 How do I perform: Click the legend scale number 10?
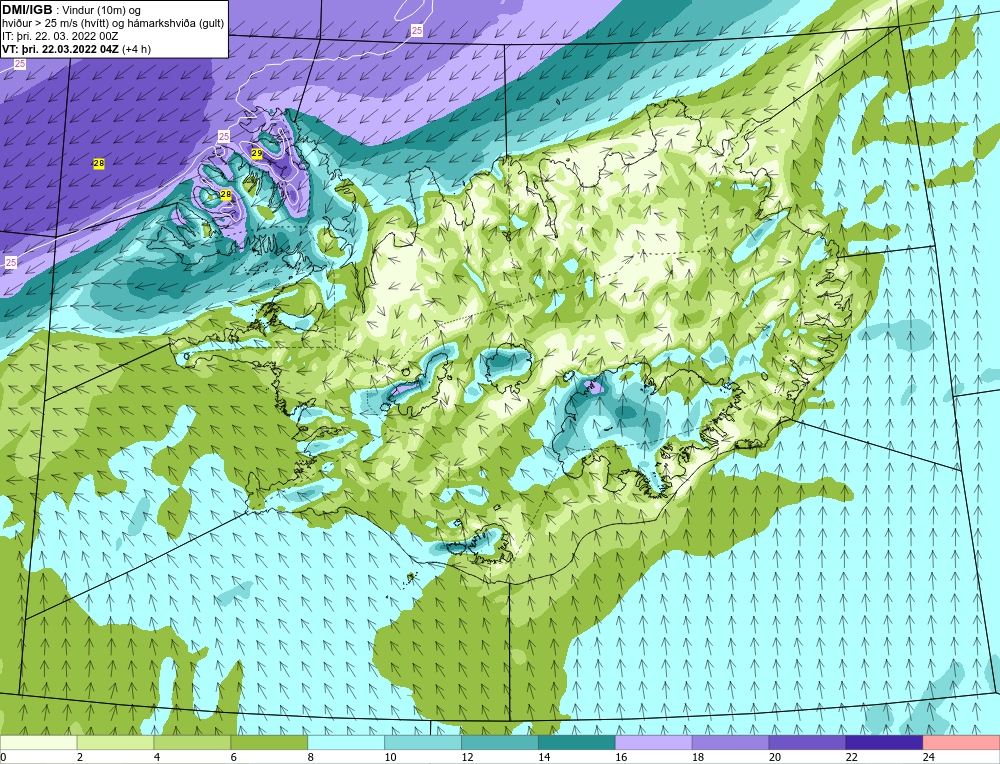click(390, 757)
